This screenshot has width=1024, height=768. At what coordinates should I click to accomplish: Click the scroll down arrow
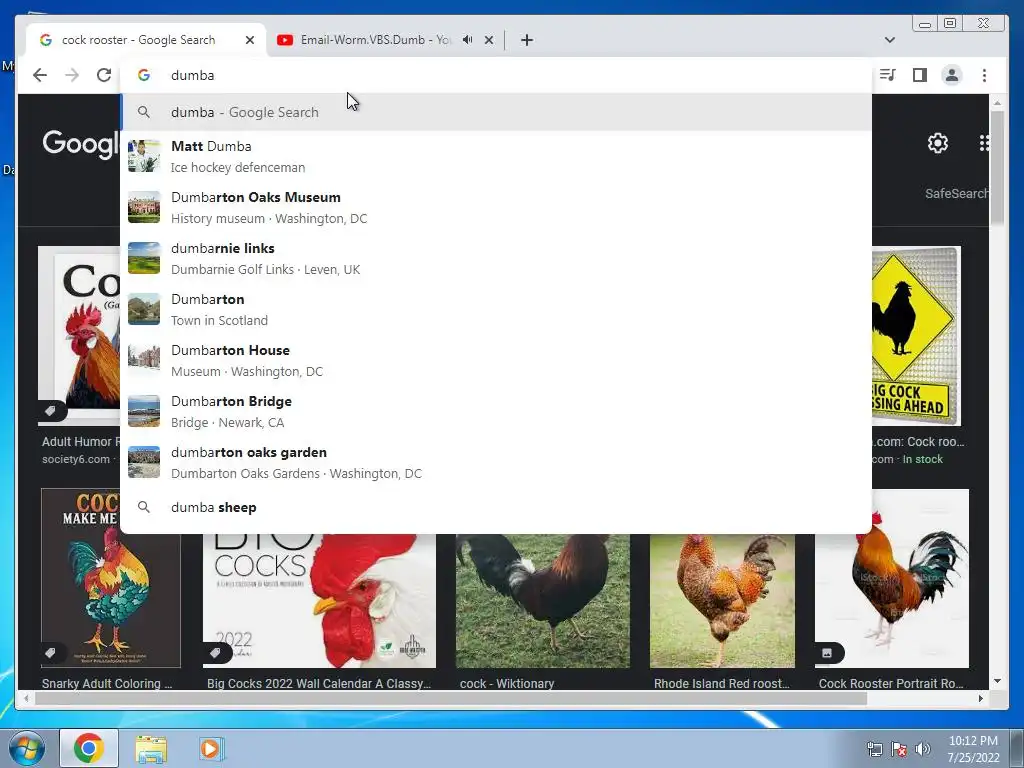coord(997,681)
